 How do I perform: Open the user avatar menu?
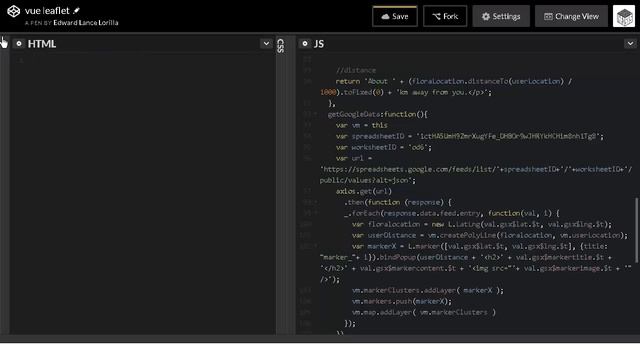point(624,16)
